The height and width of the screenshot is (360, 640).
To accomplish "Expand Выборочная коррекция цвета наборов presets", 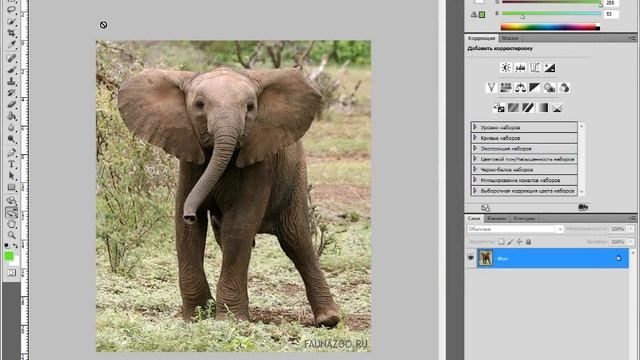I will coord(475,190).
